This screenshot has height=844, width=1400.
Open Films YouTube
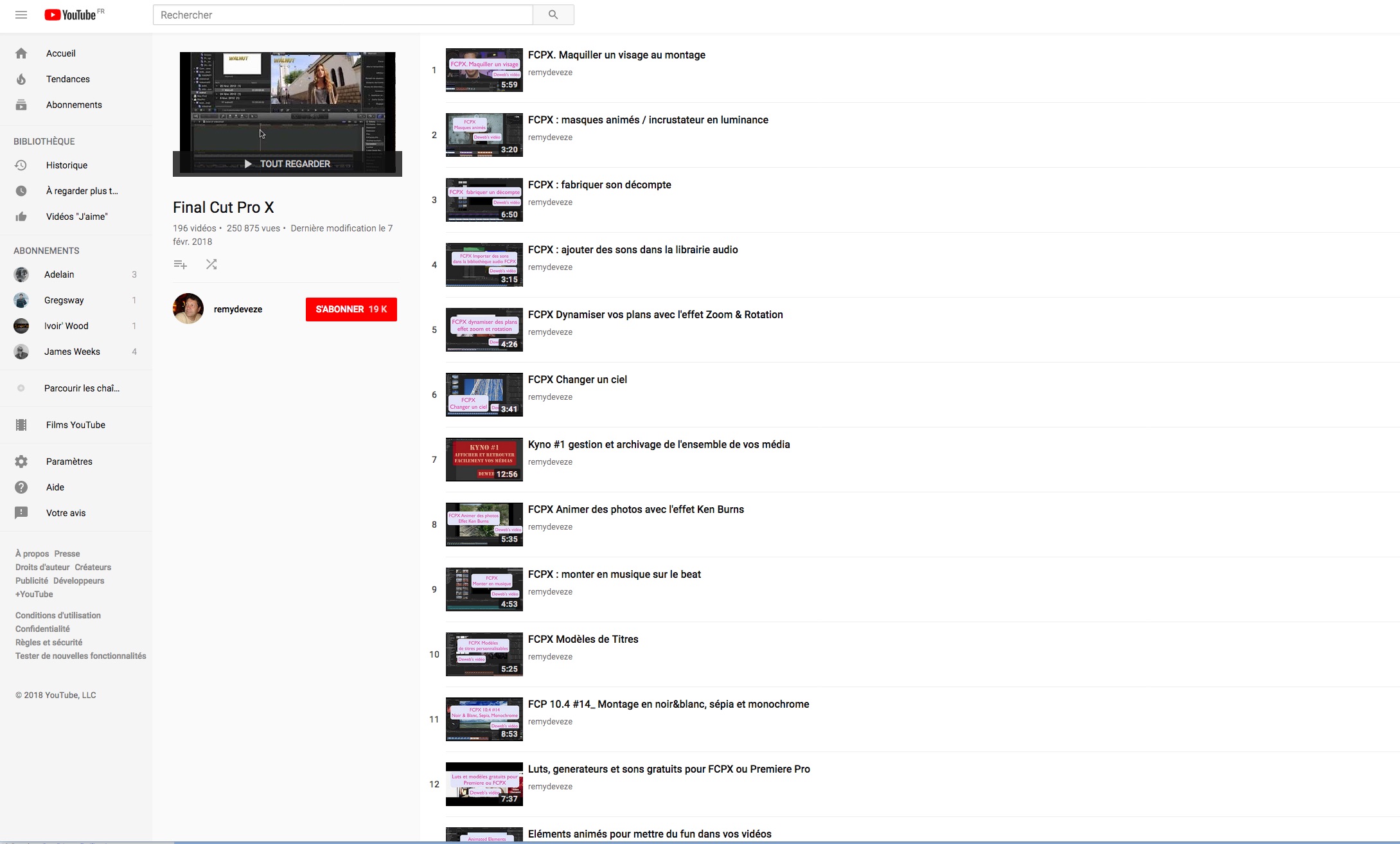tap(75, 425)
